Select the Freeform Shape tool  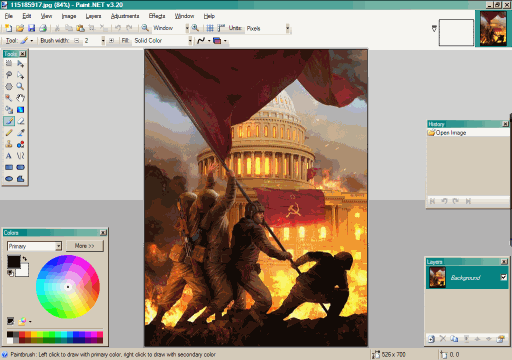click(21, 179)
